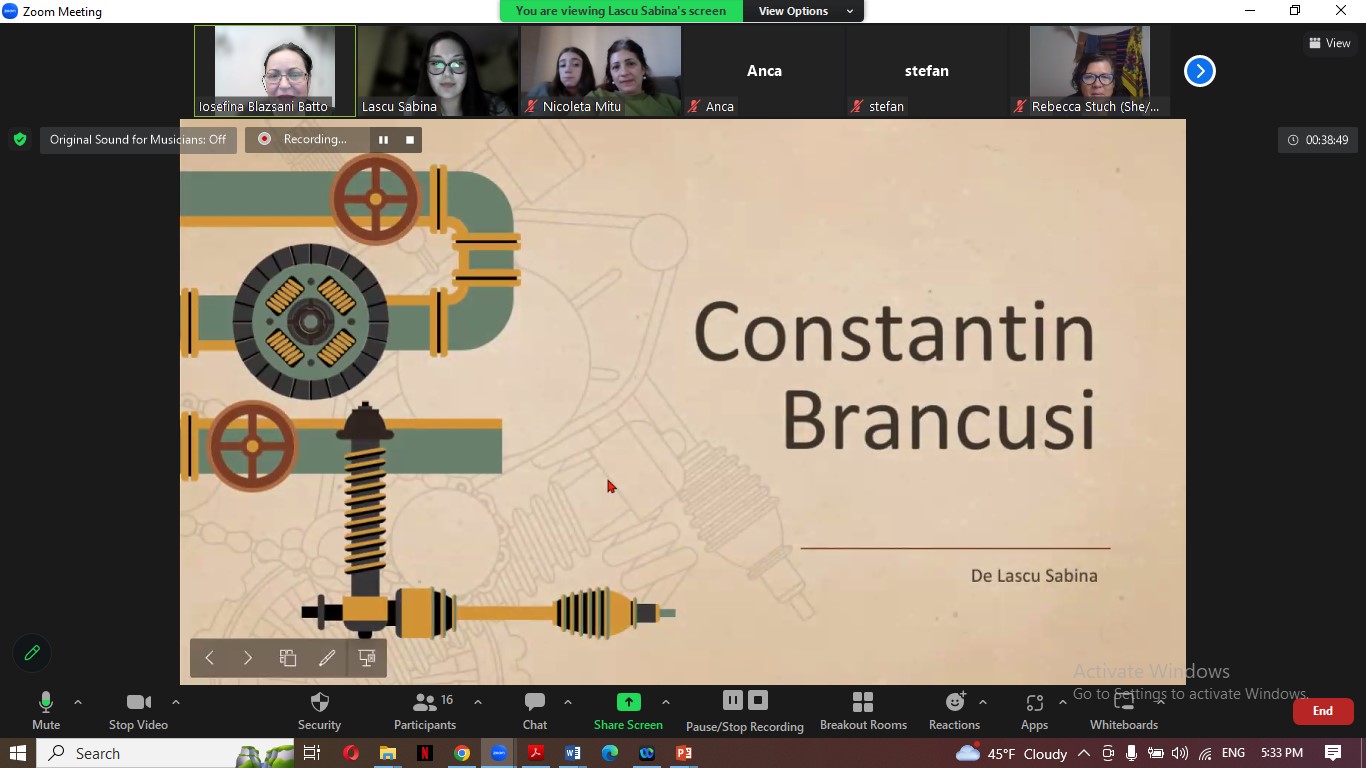Open Breakout Rooms
The height and width of the screenshot is (768, 1366).
pyautogui.click(x=863, y=711)
